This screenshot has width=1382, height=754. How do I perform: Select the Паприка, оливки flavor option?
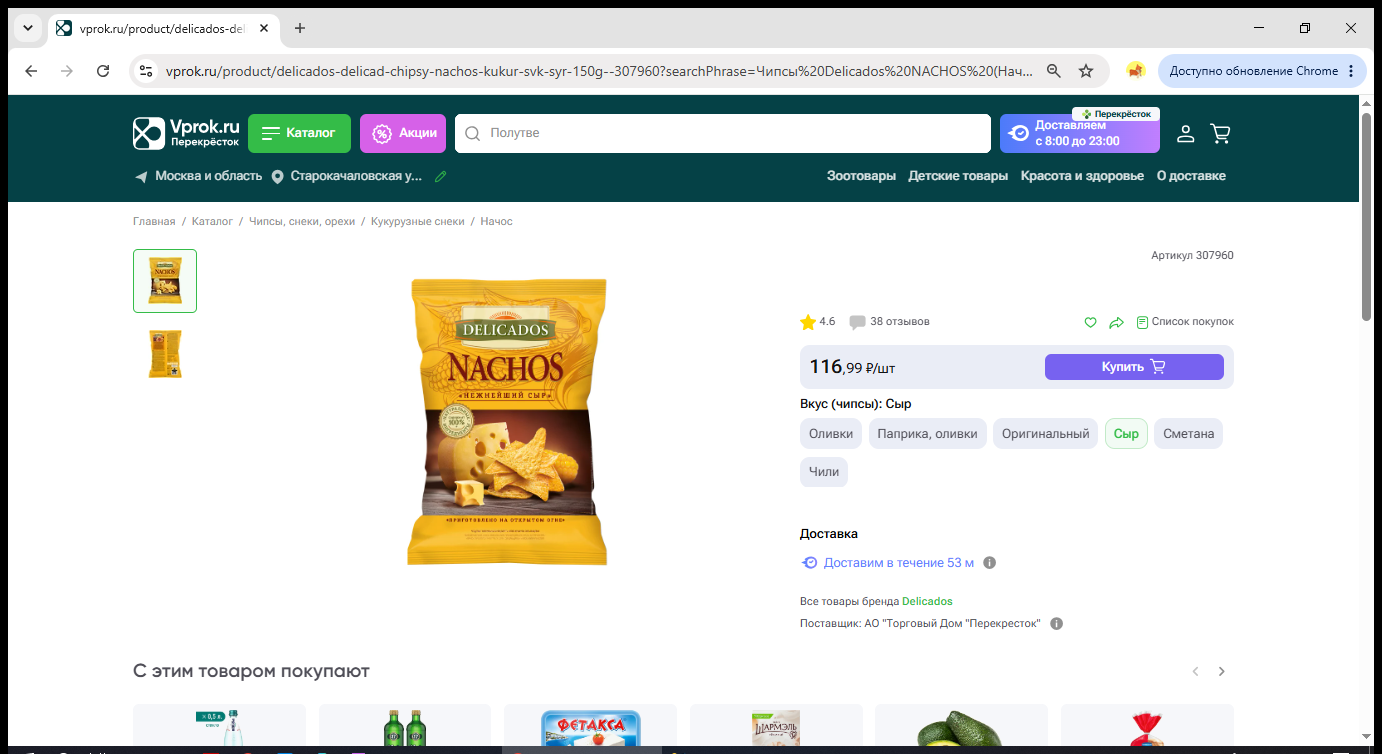pyautogui.click(x=928, y=434)
